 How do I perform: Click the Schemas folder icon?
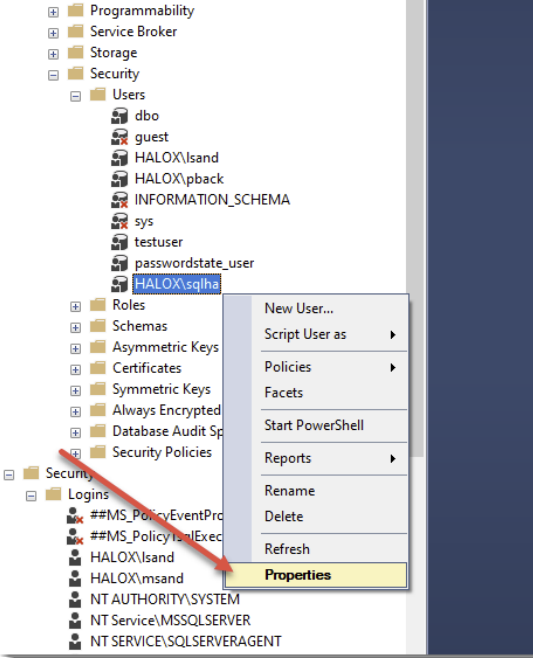(98, 326)
